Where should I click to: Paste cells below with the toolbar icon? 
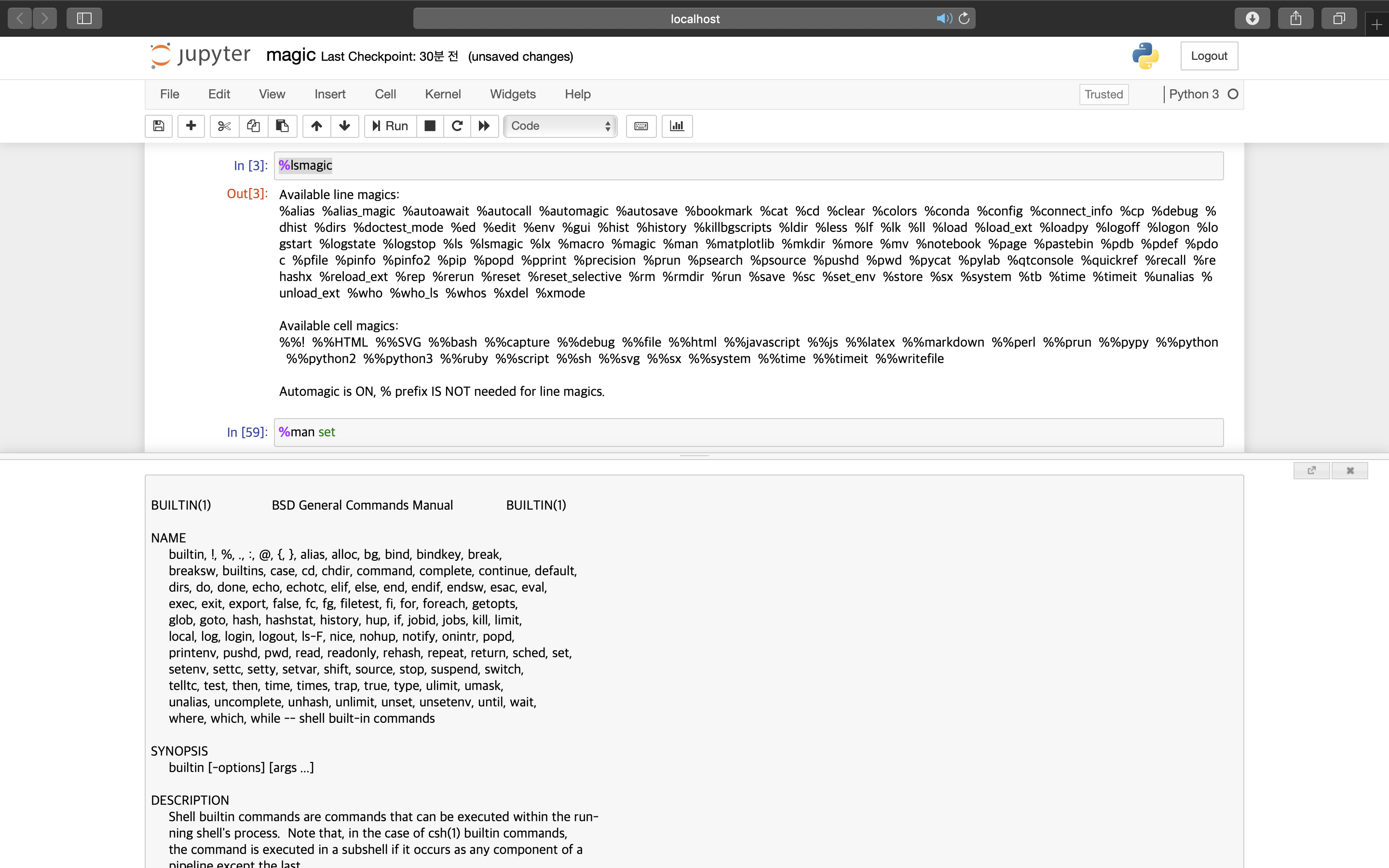click(x=282, y=126)
